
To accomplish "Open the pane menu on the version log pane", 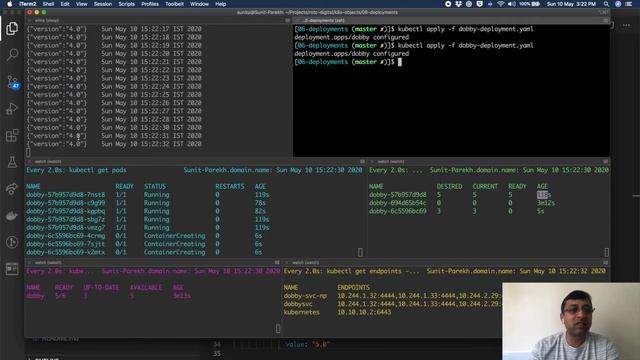I will [288, 20].
